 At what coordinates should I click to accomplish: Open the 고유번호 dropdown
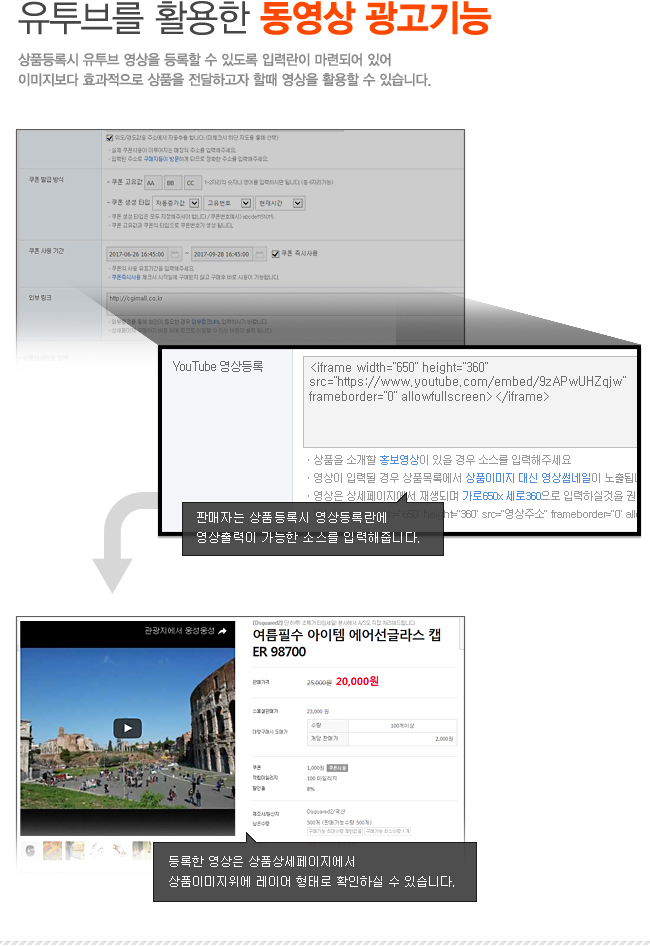pos(228,203)
